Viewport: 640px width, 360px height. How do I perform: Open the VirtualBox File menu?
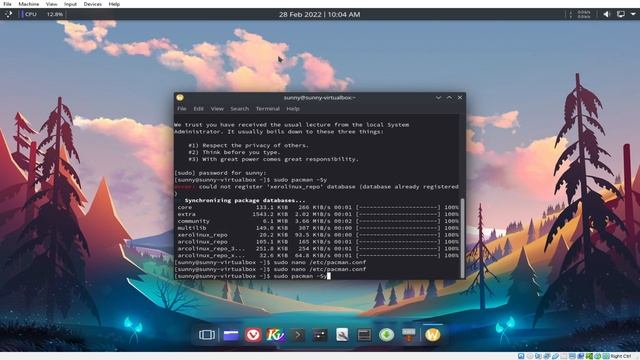(x=7, y=4)
